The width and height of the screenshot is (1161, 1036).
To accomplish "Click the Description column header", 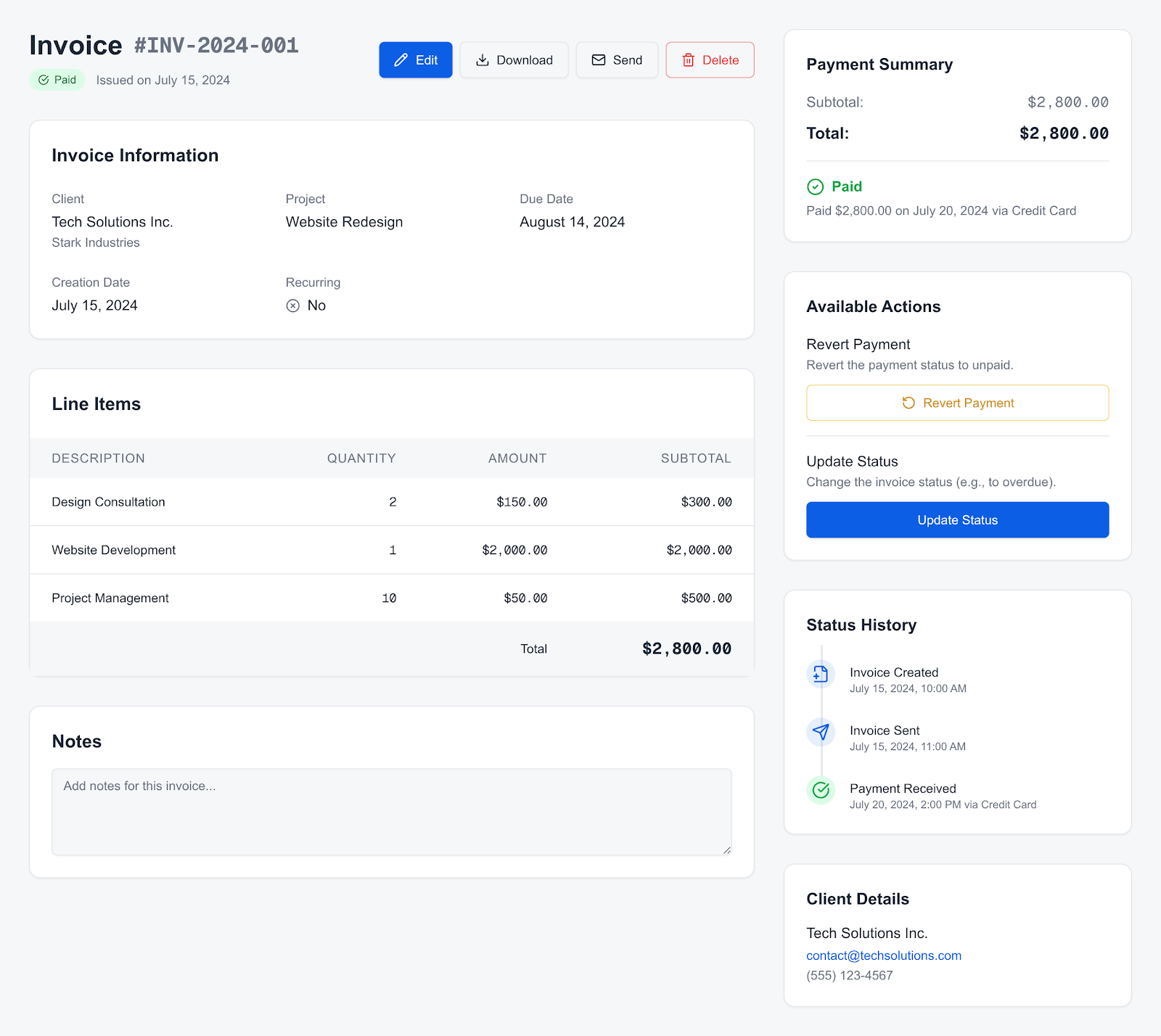I will click(x=98, y=459).
